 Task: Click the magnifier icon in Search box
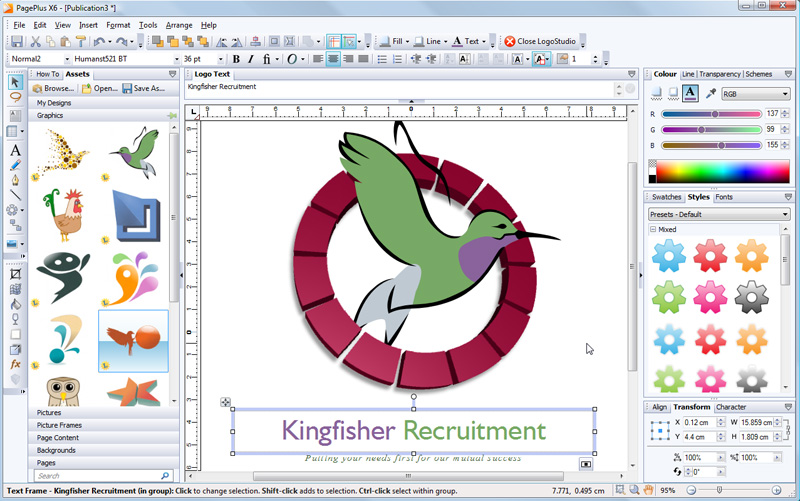(165, 475)
